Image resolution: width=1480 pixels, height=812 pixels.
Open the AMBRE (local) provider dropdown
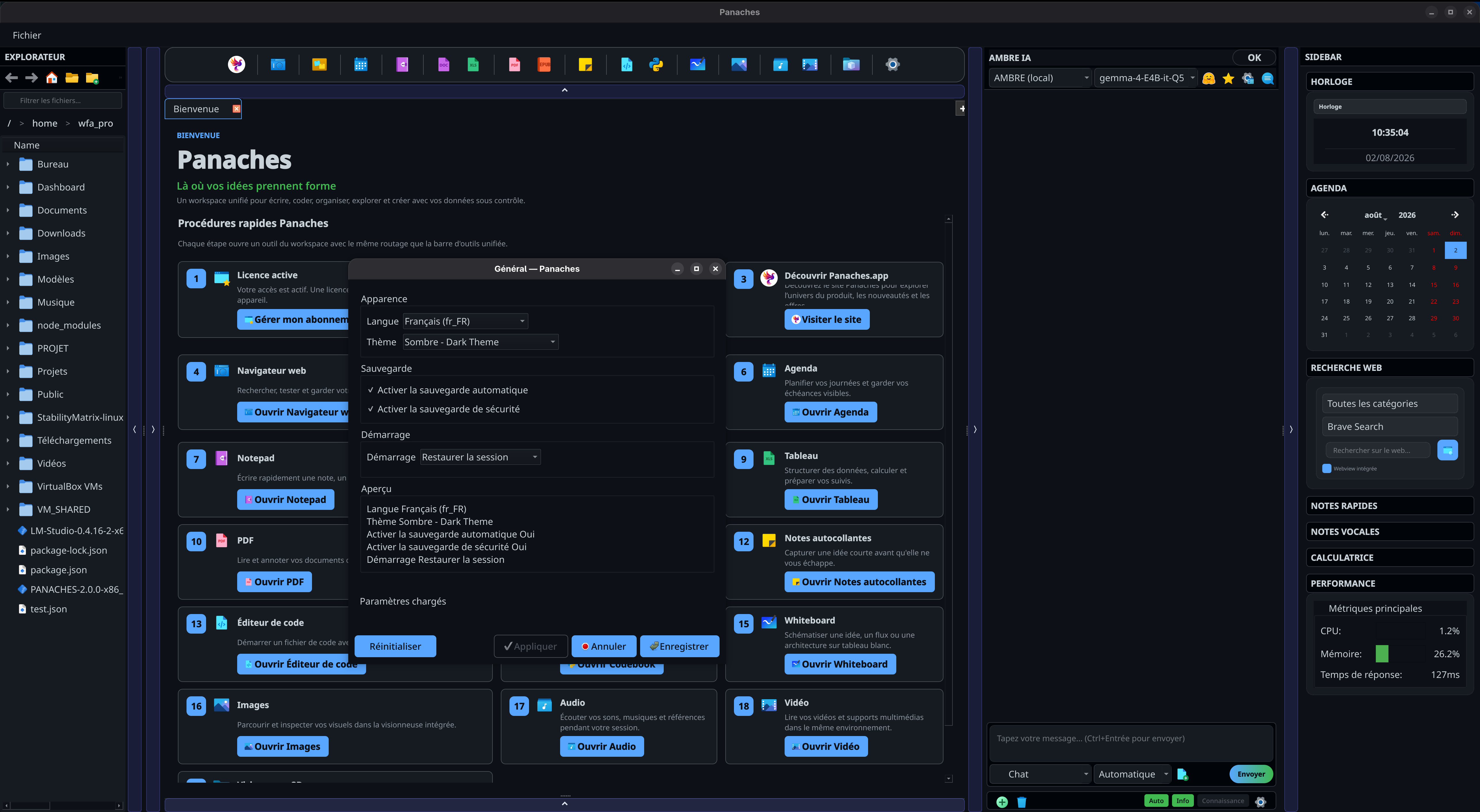(x=1040, y=78)
